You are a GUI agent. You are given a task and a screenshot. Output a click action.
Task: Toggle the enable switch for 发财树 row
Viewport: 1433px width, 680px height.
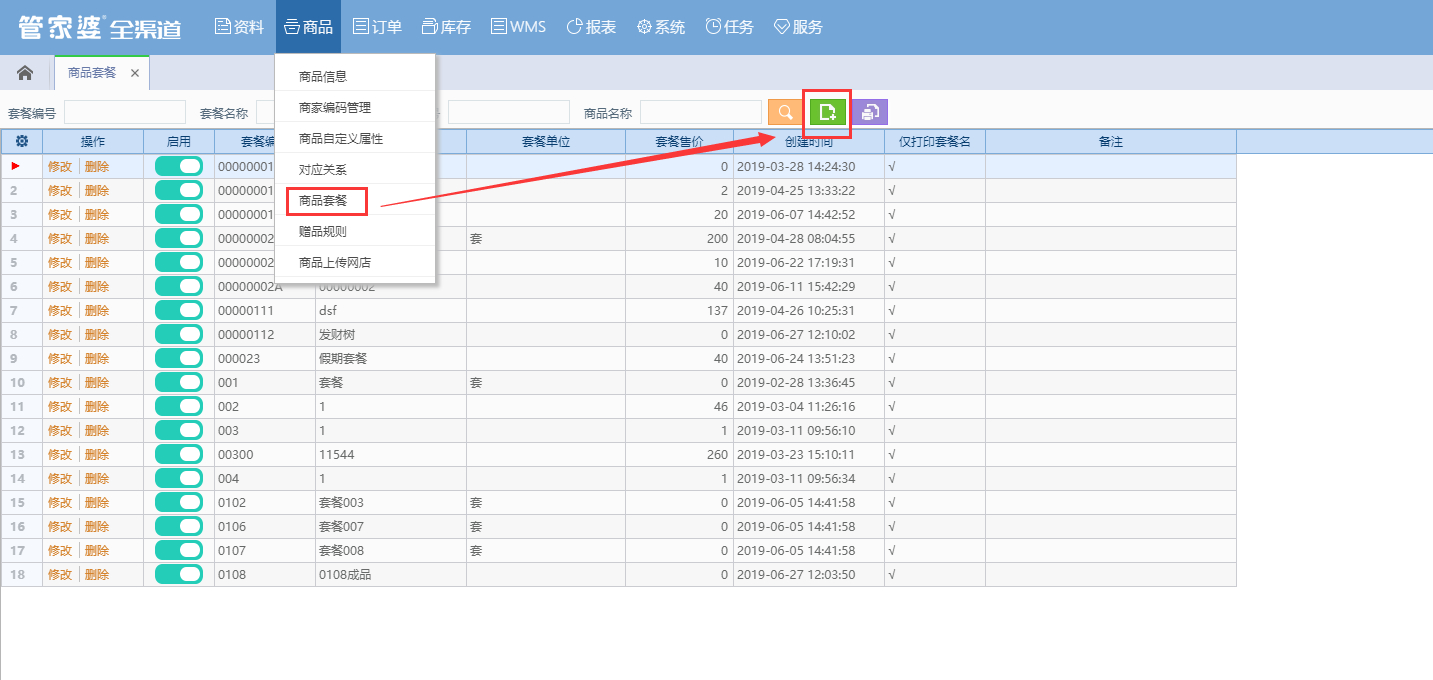point(179,334)
